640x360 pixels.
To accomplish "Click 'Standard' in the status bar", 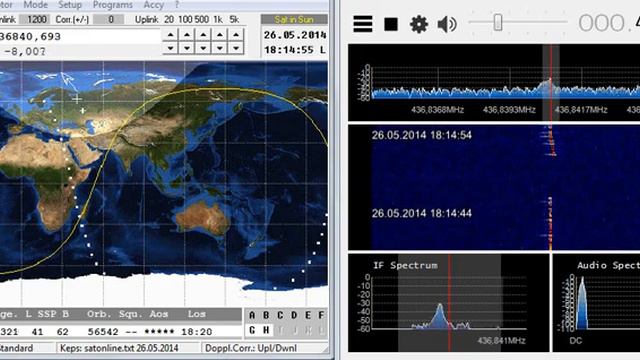I will 16,348.
